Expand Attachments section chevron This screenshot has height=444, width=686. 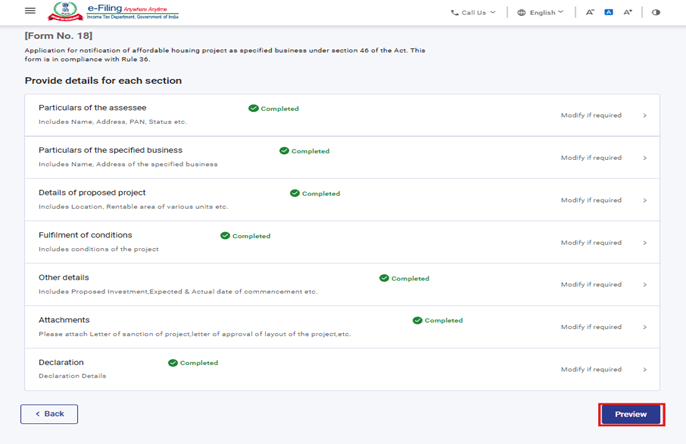[644, 327]
